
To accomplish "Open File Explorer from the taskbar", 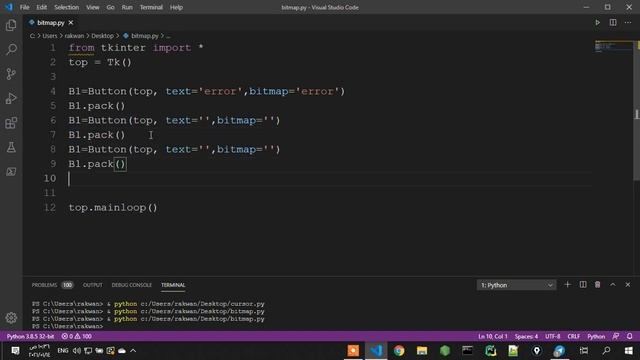I will coord(422,351).
